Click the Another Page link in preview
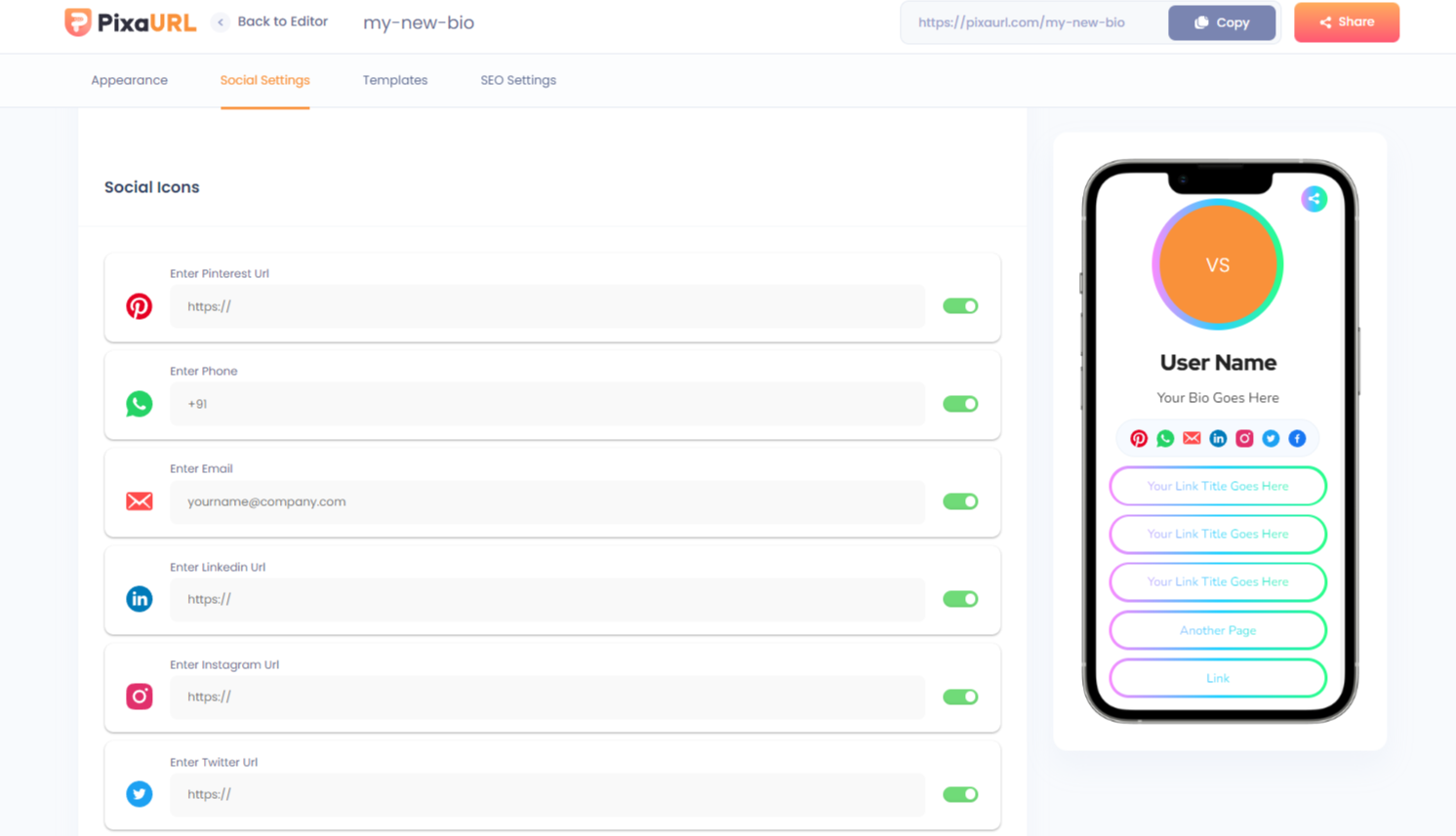The width and height of the screenshot is (1456, 836). click(x=1217, y=630)
